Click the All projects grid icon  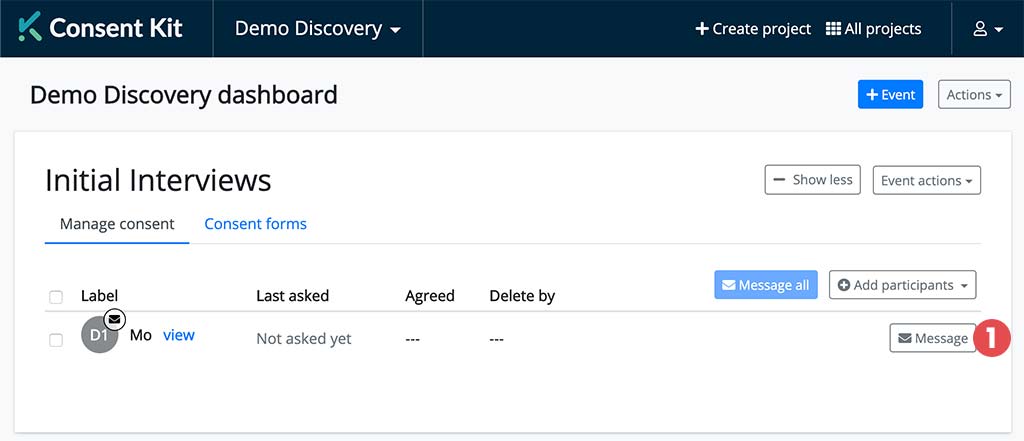coord(833,29)
